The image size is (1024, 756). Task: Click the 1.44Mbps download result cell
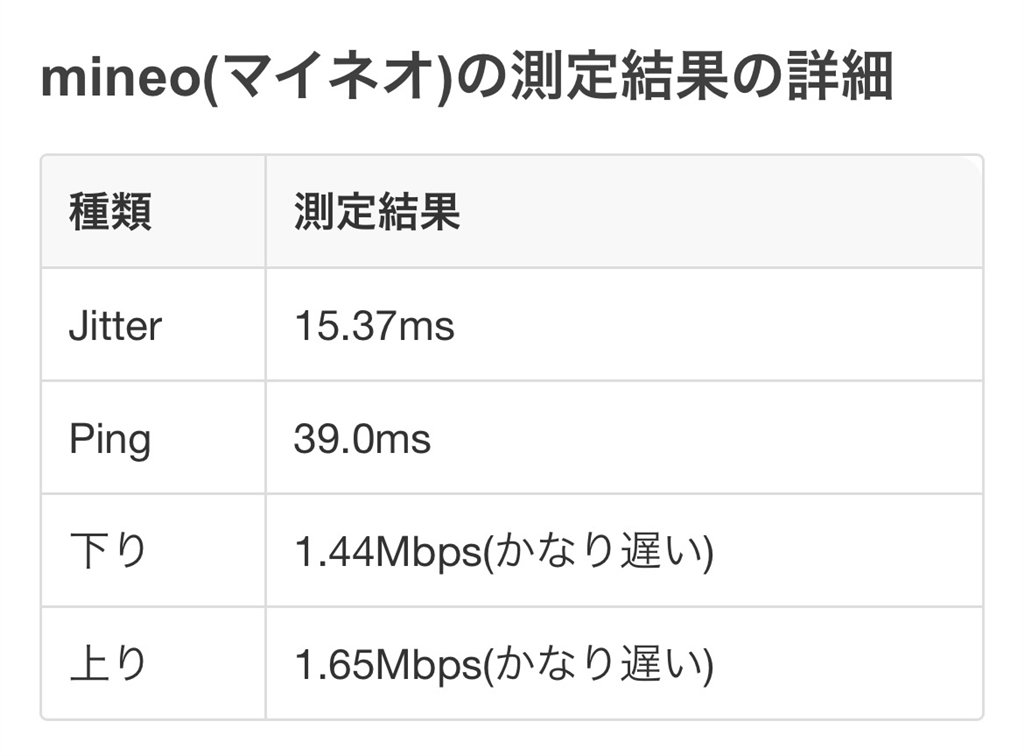click(503, 552)
